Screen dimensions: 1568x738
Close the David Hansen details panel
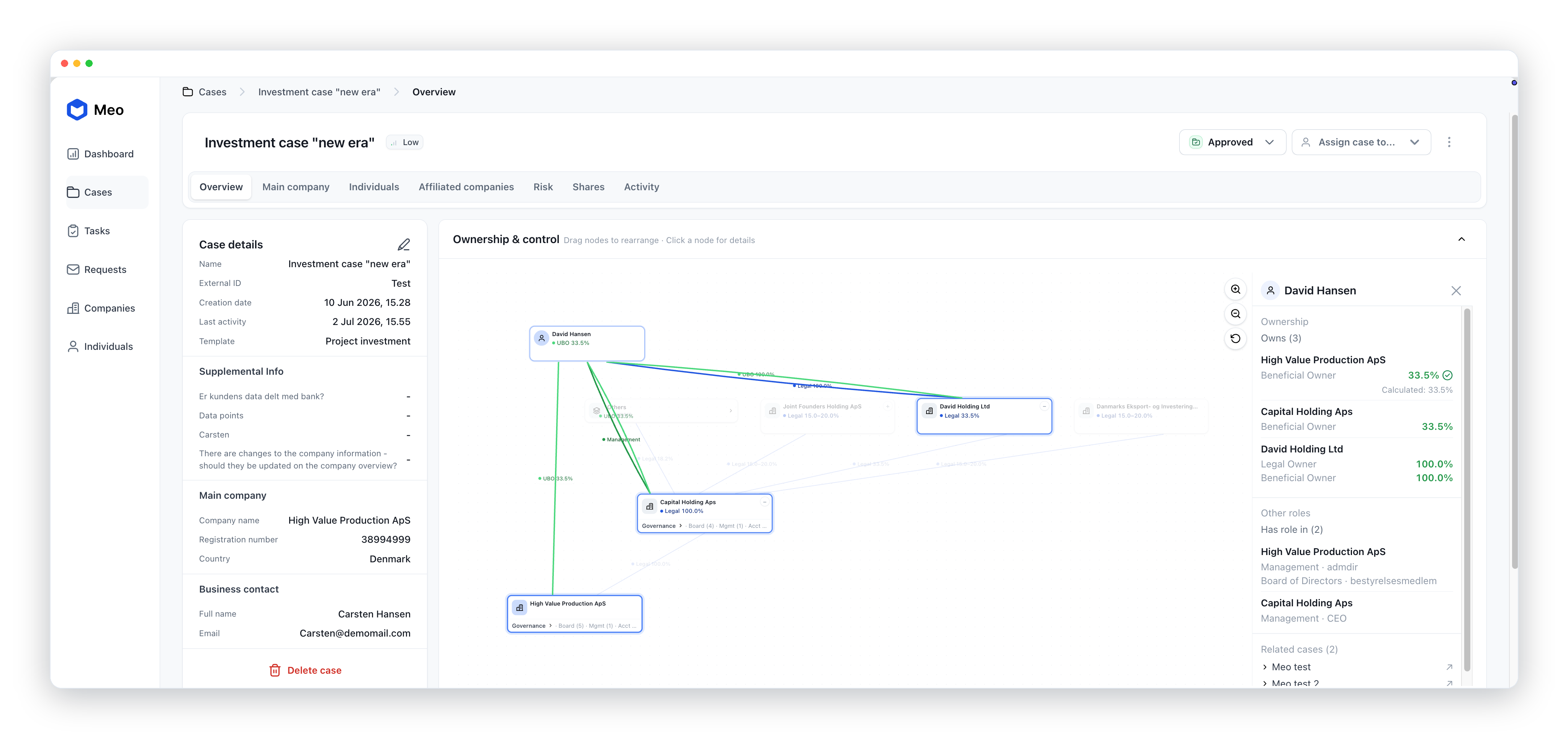(x=1455, y=291)
